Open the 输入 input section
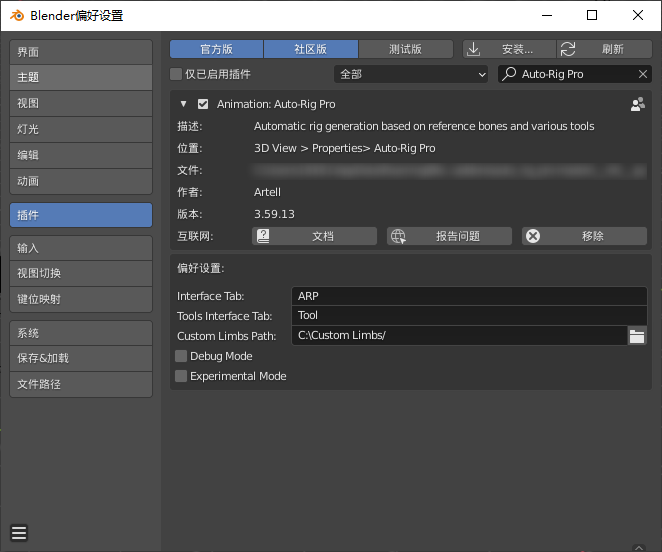 point(81,248)
